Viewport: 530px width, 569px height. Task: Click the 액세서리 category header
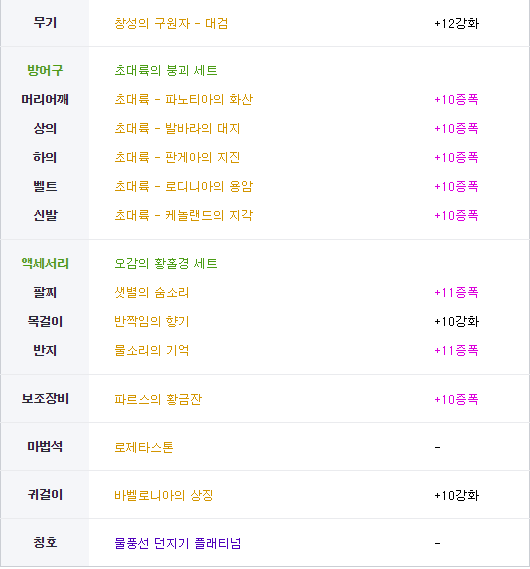pos(45,263)
